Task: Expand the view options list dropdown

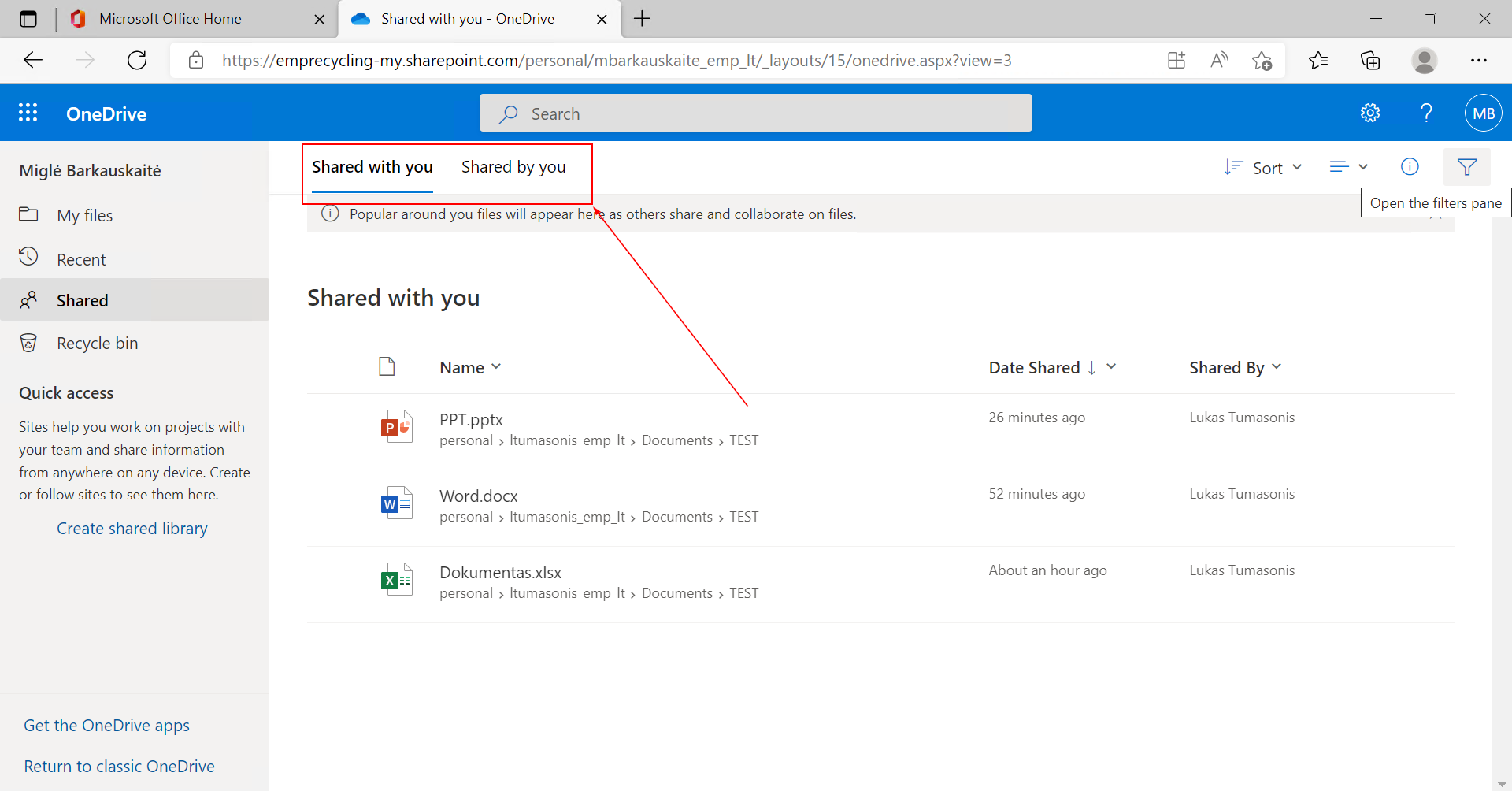Action: (x=1348, y=167)
